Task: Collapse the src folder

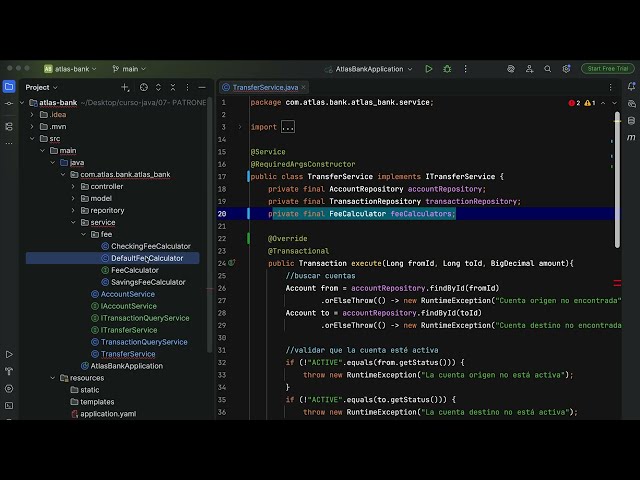Action: pyautogui.click(x=32, y=139)
